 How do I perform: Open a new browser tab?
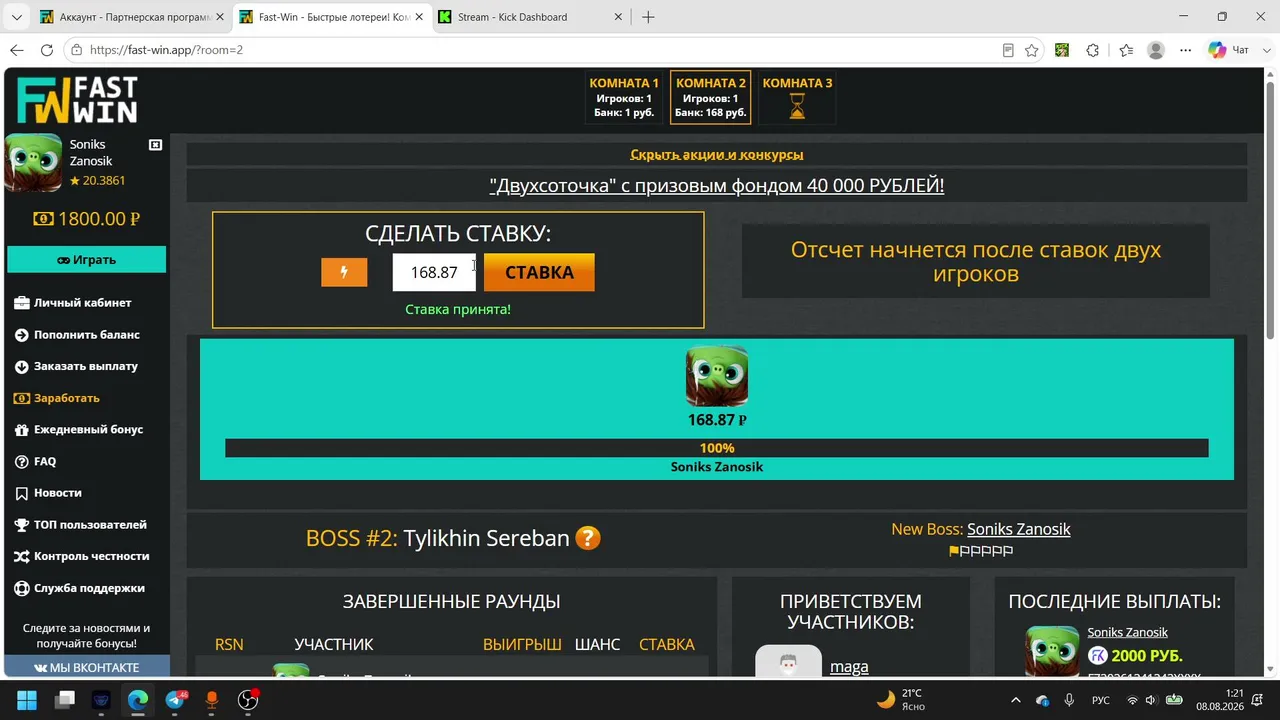point(648,17)
